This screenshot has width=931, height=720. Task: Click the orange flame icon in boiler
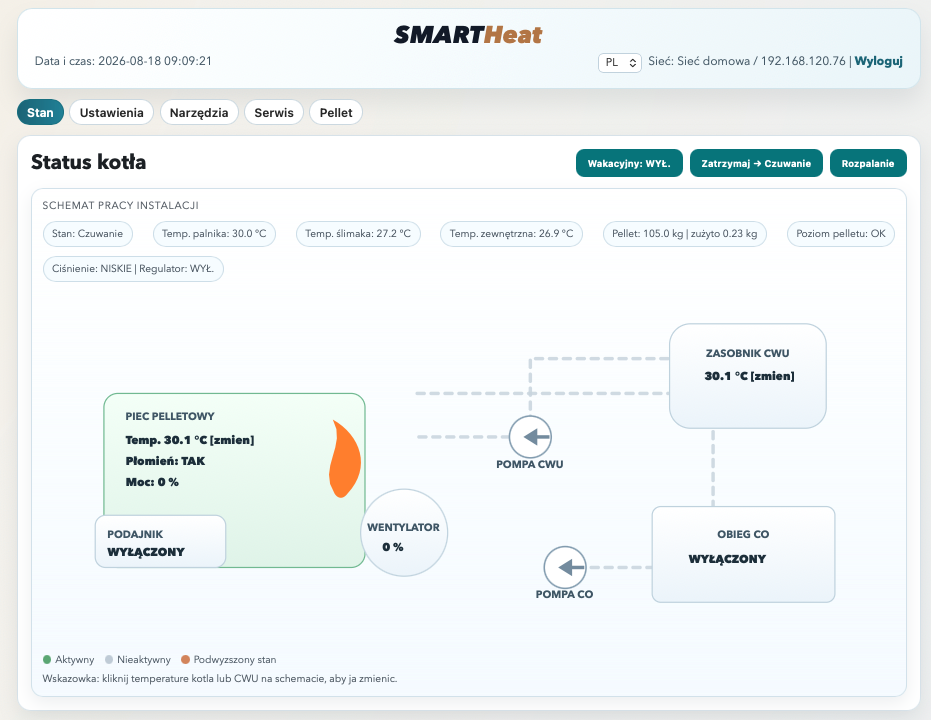(345, 459)
